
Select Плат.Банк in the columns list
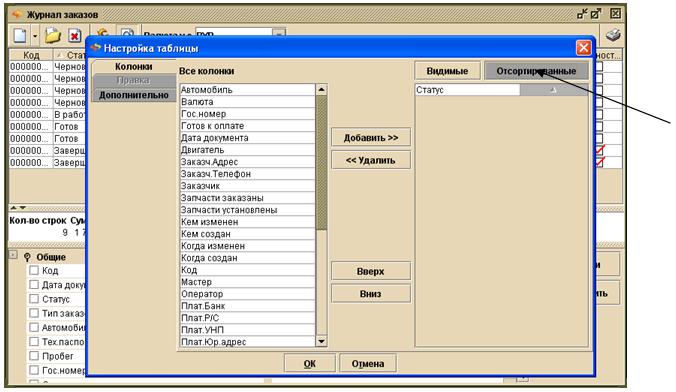247,306
